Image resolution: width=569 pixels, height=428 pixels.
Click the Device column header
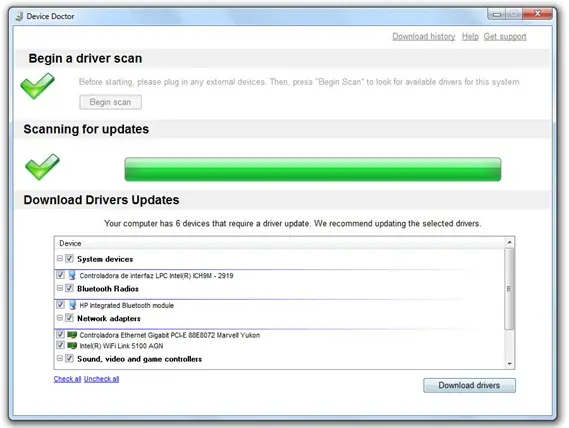tap(279, 243)
